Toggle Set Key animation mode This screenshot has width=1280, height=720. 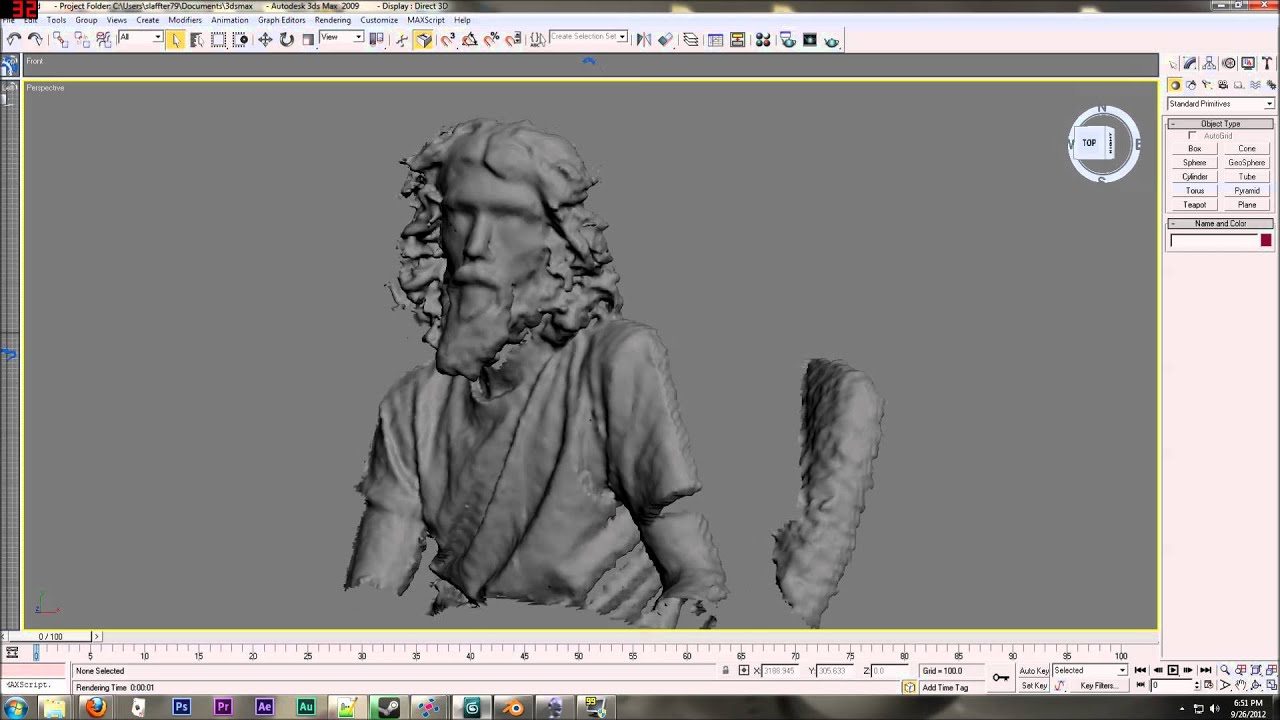click(x=1034, y=686)
